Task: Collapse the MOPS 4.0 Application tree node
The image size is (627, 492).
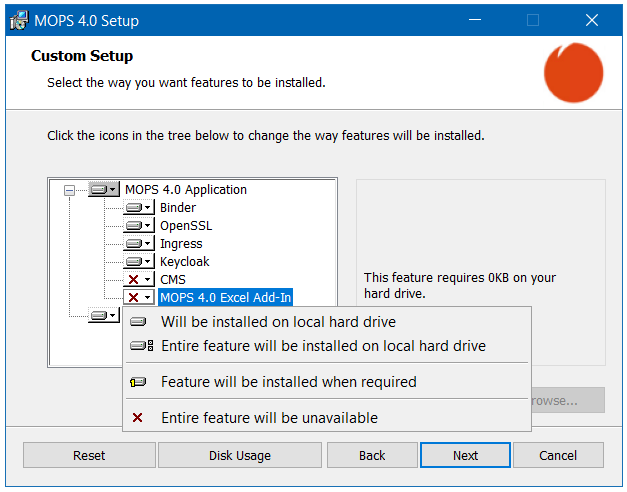Action: click(x=69, y=190)
